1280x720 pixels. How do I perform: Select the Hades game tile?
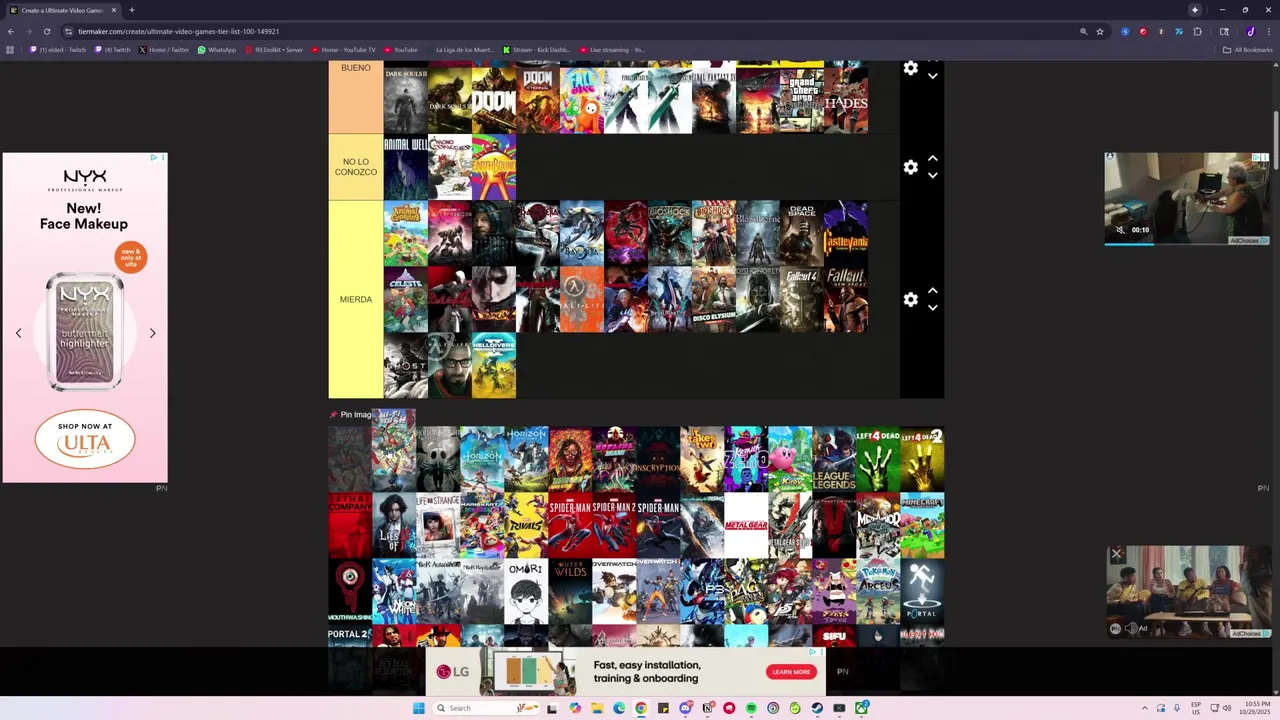point(846,100)
